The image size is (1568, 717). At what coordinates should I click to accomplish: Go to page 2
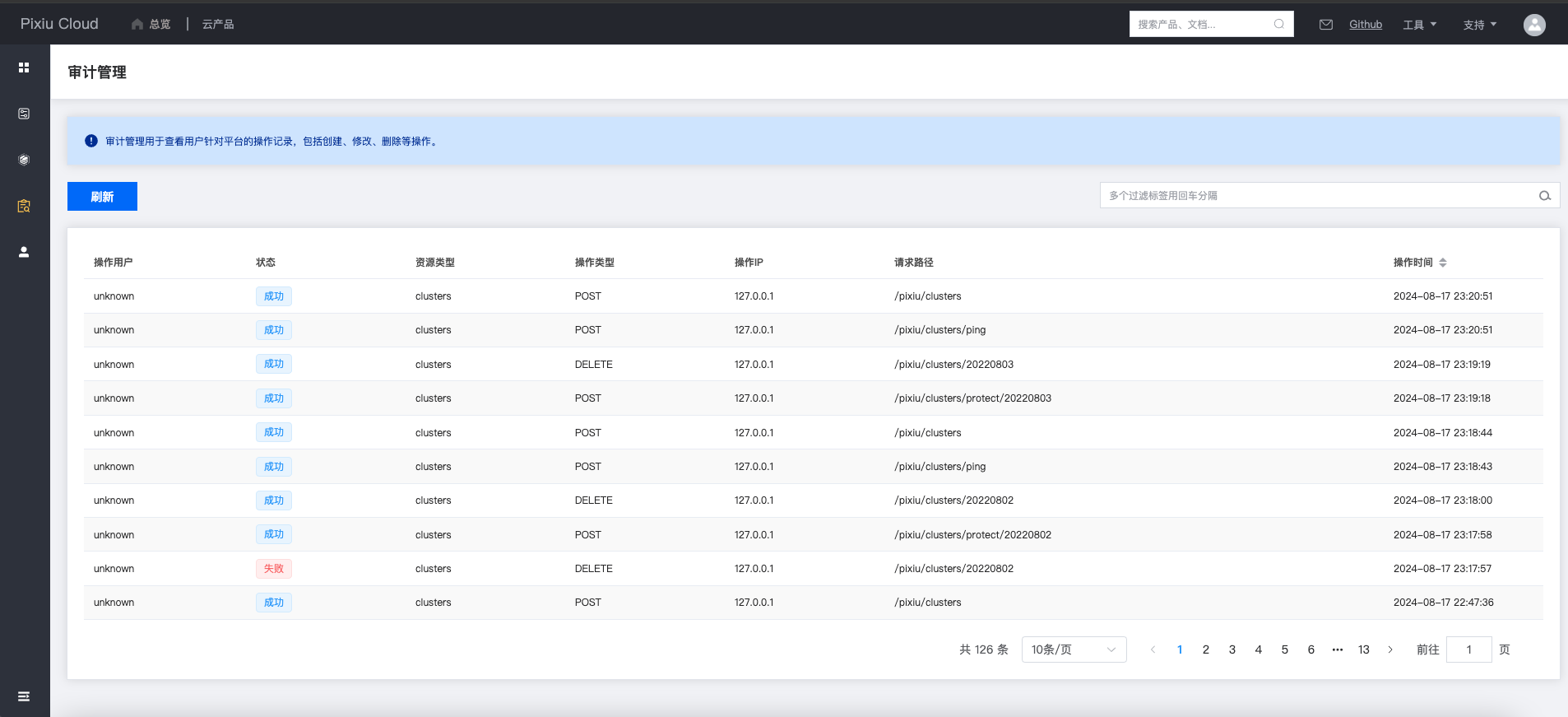tap(1206, 649)
